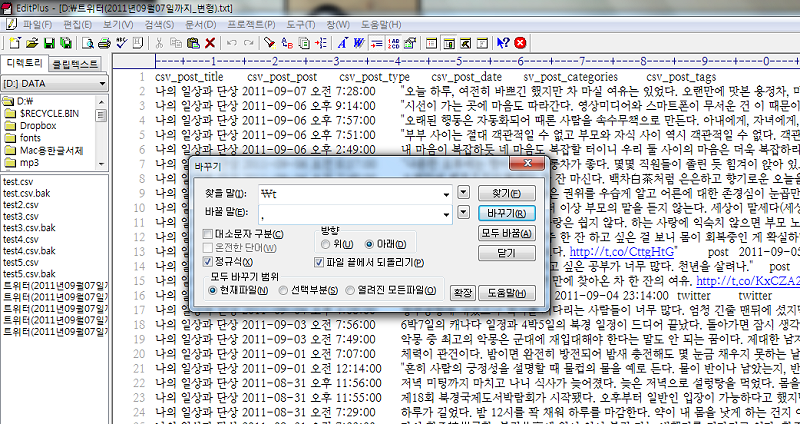This screenshot has height=424, width=800.
Task: Open the http://t.co/CttgHtG link
Action: point(623,252)
